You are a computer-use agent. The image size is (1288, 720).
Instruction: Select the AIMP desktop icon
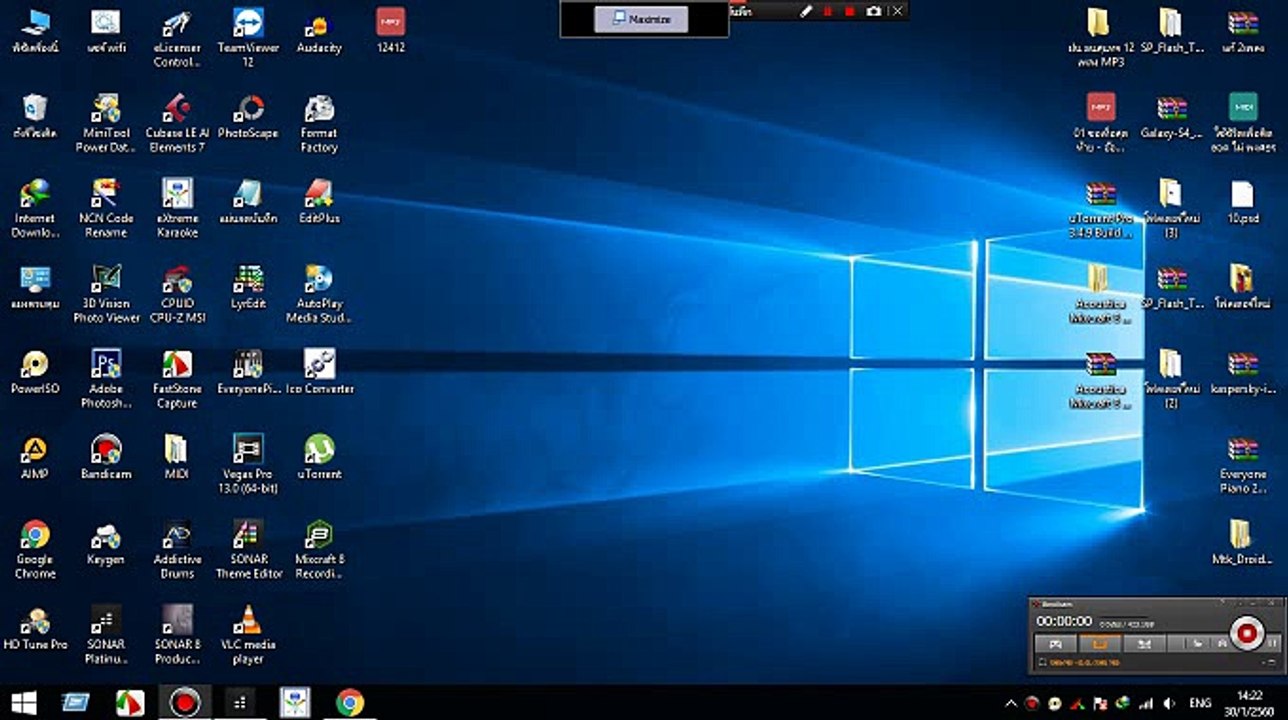[x=35, y=456]
